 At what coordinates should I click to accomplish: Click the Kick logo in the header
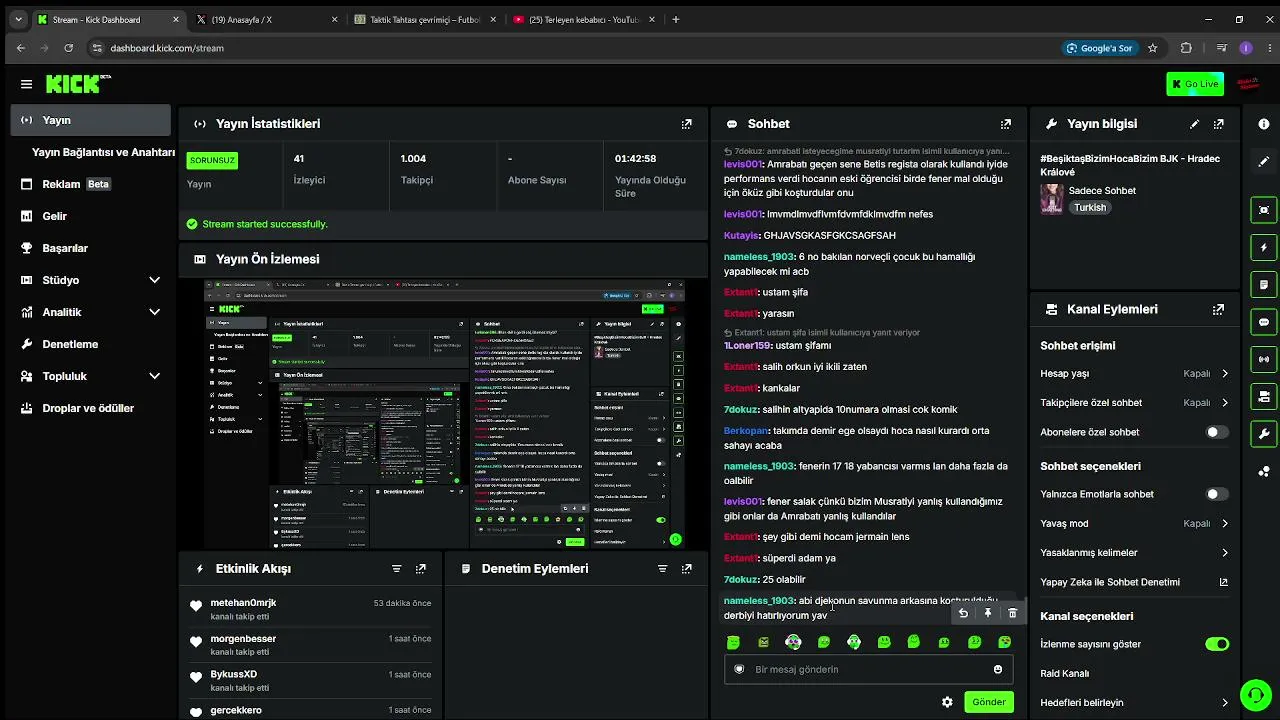coord(78,84)
